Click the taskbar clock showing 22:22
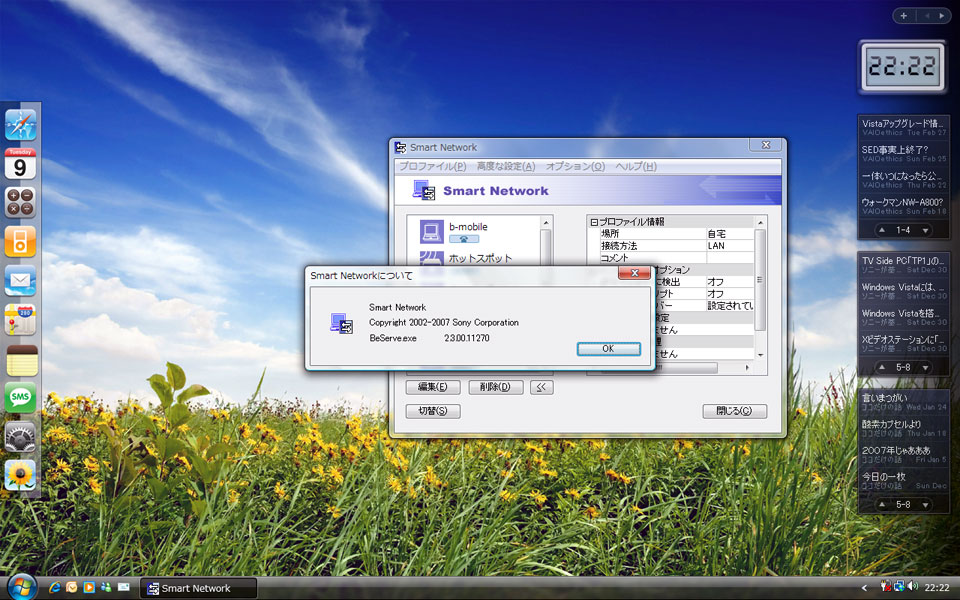This screenshot has width=960, height=600. (x=937, y=587)
